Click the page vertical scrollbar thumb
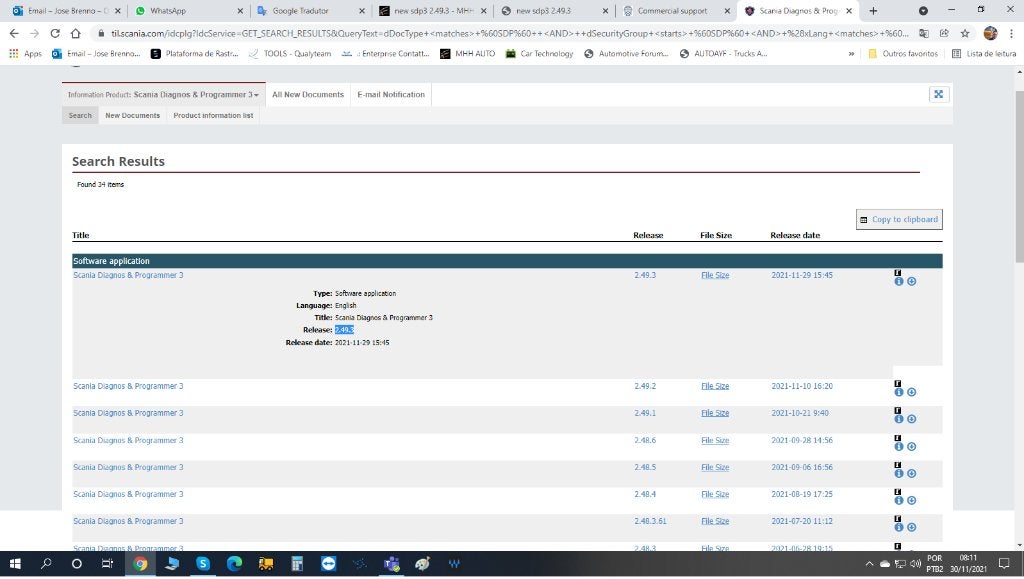The width and height of the screenshot is (1024, 579). tap(1019, 176)
